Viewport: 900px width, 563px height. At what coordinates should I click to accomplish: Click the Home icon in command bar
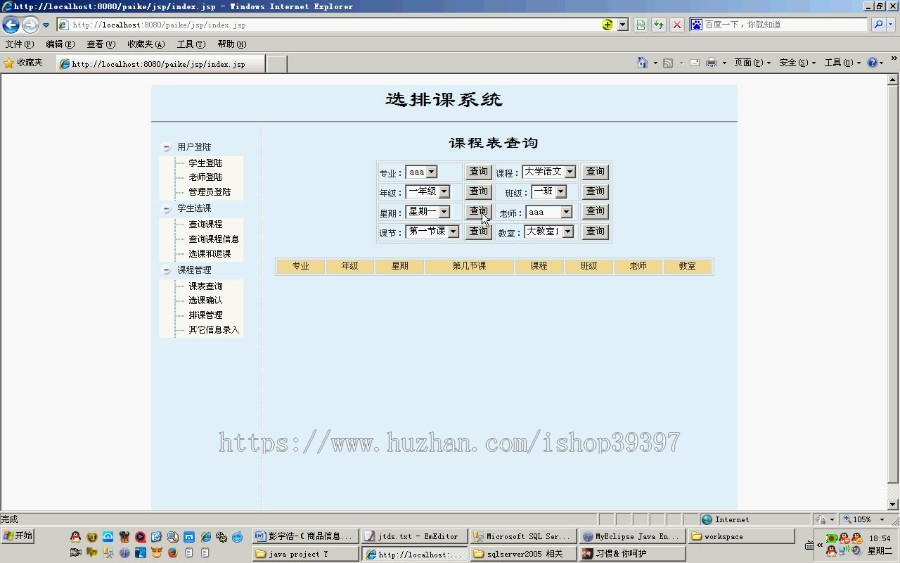(642, 63)
